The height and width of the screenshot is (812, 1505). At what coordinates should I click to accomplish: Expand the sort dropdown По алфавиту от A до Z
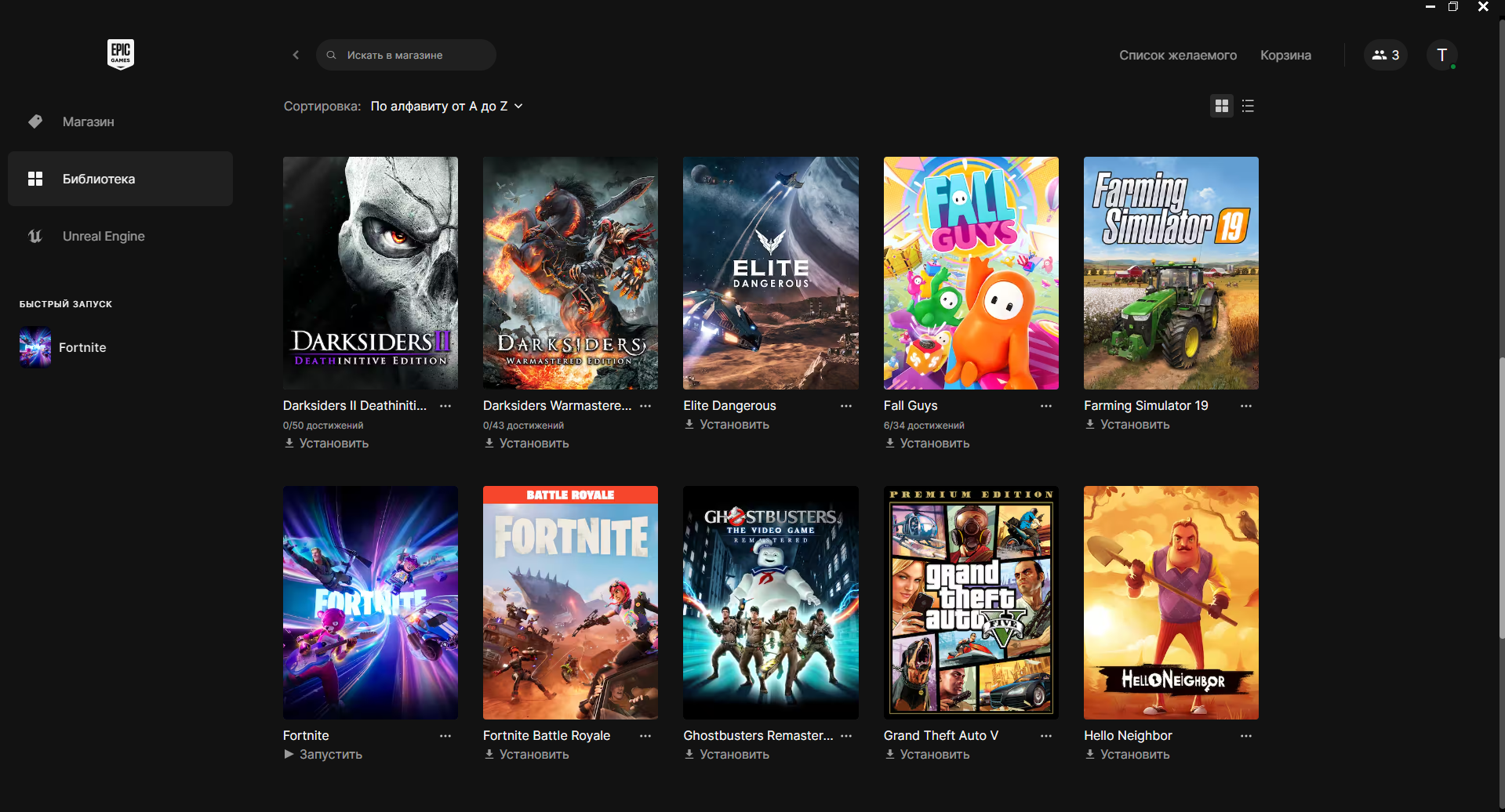[446, 106]
